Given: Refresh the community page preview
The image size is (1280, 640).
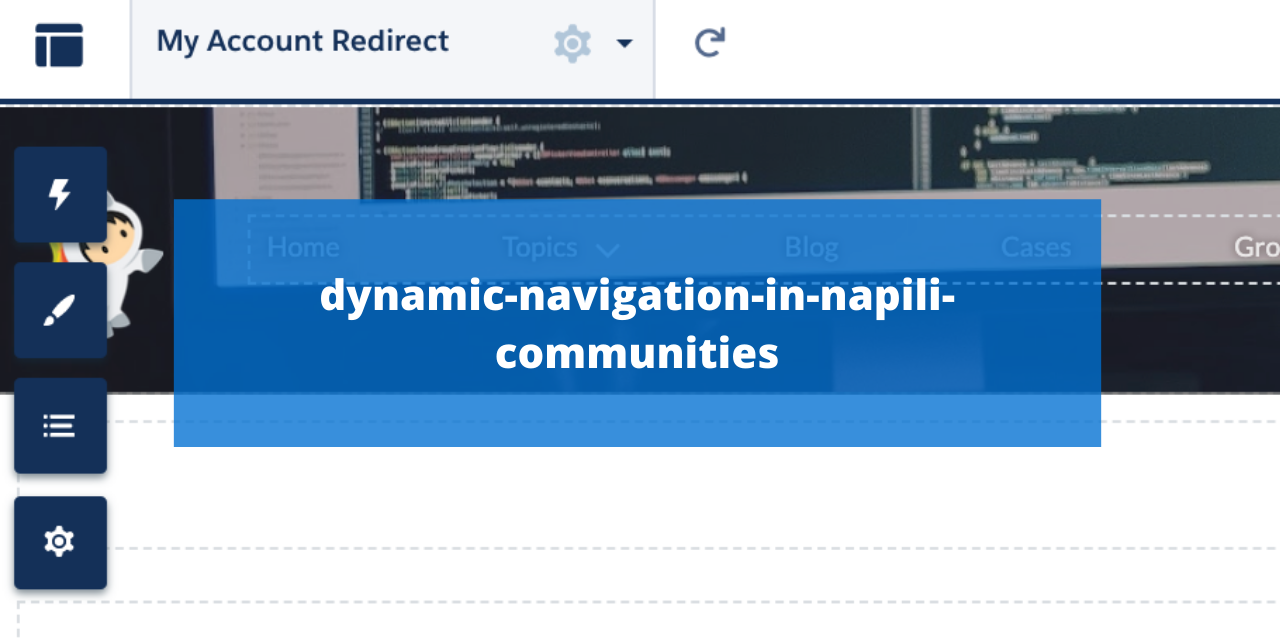Looking at the screenshot, I should point(708,44).
